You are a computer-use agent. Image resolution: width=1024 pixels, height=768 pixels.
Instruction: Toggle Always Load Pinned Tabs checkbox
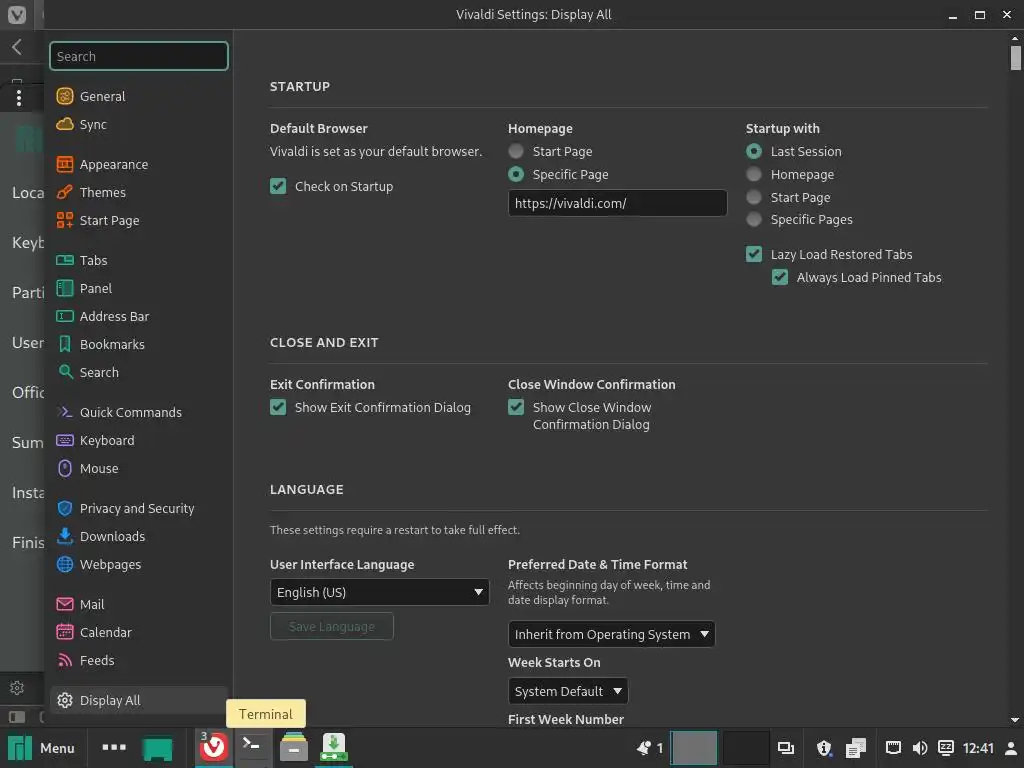pyautogui.click(x=780, y=277)
